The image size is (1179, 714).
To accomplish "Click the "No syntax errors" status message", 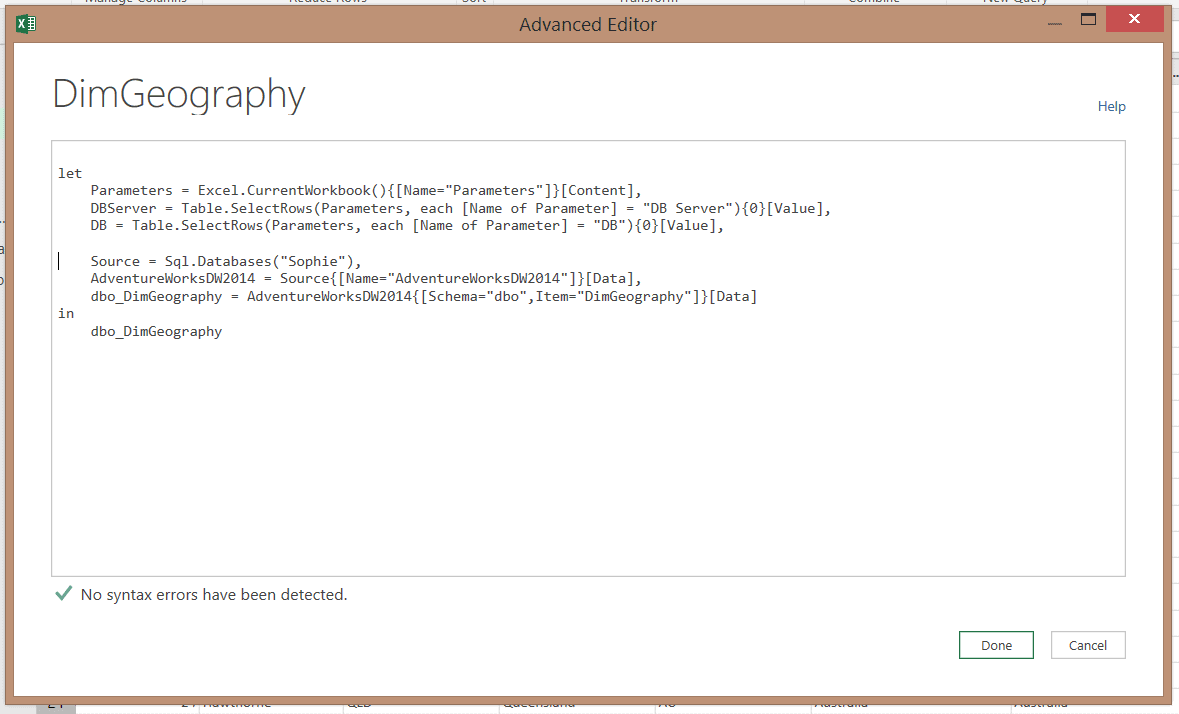I will 214,594.
